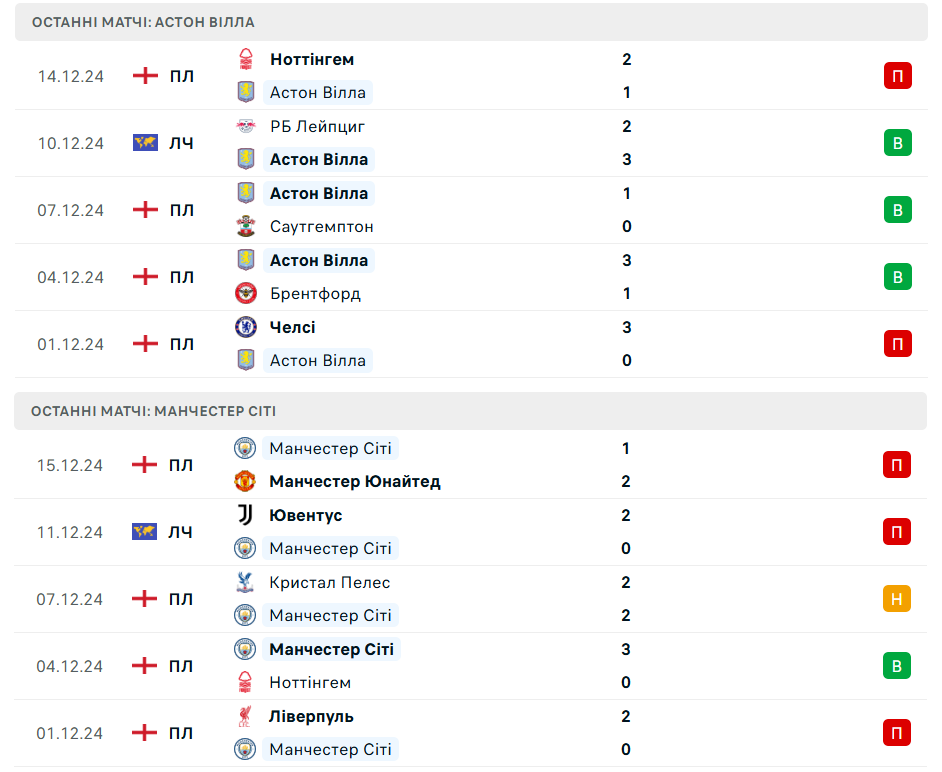The image size is (942, 772).
Task: Click the Champions League icon on 10.12.24
Action: click(x=145, y=143)
